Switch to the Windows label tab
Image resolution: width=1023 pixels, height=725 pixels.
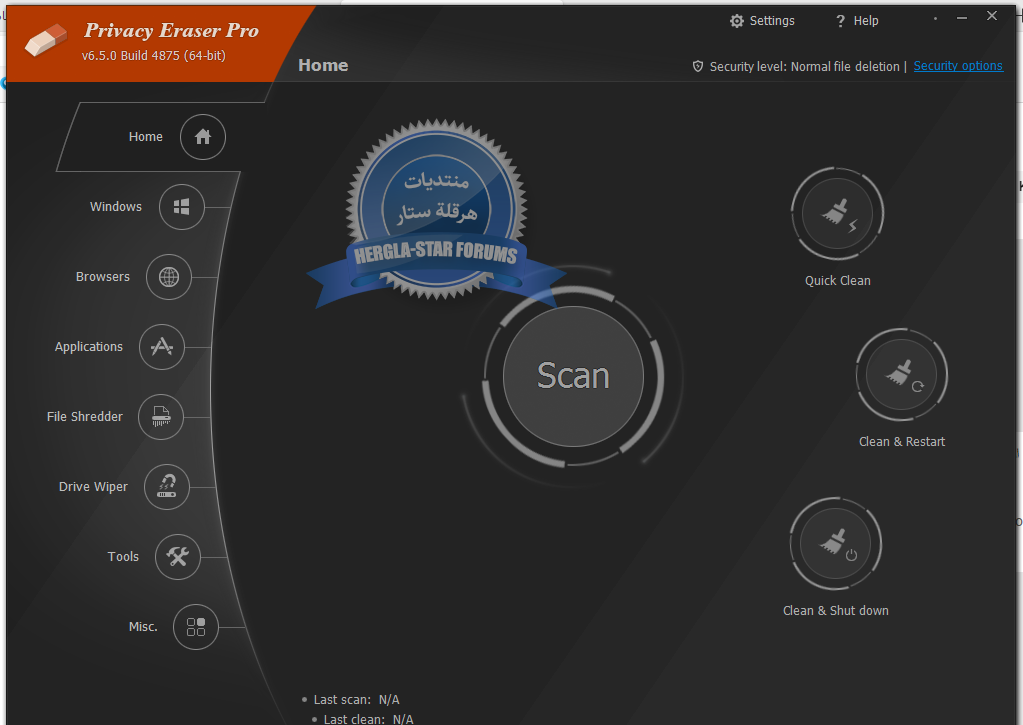[115, 206]
